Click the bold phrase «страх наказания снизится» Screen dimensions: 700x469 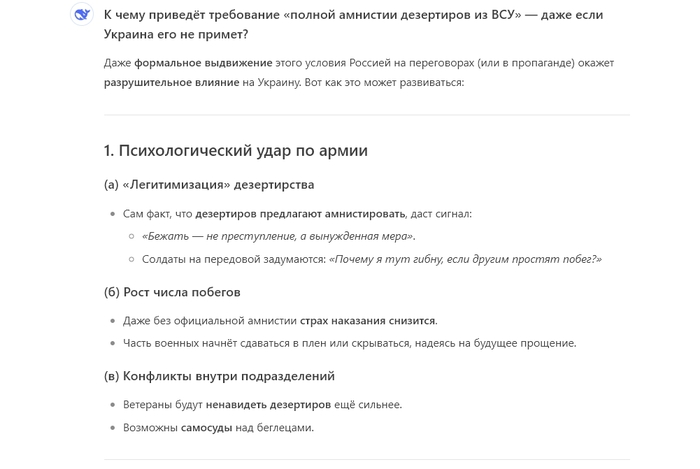368,321
